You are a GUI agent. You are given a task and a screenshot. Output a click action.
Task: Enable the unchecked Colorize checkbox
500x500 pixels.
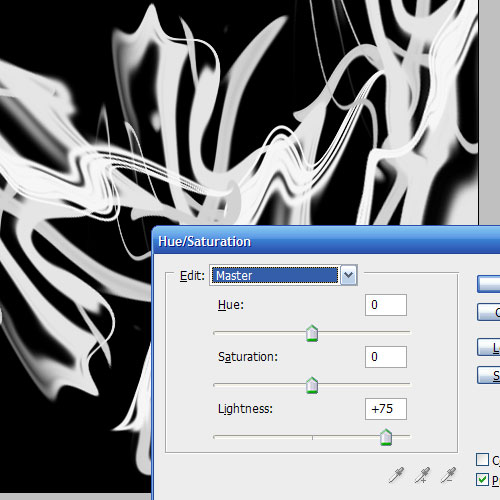pyautogui.click(x=482, y=459)
